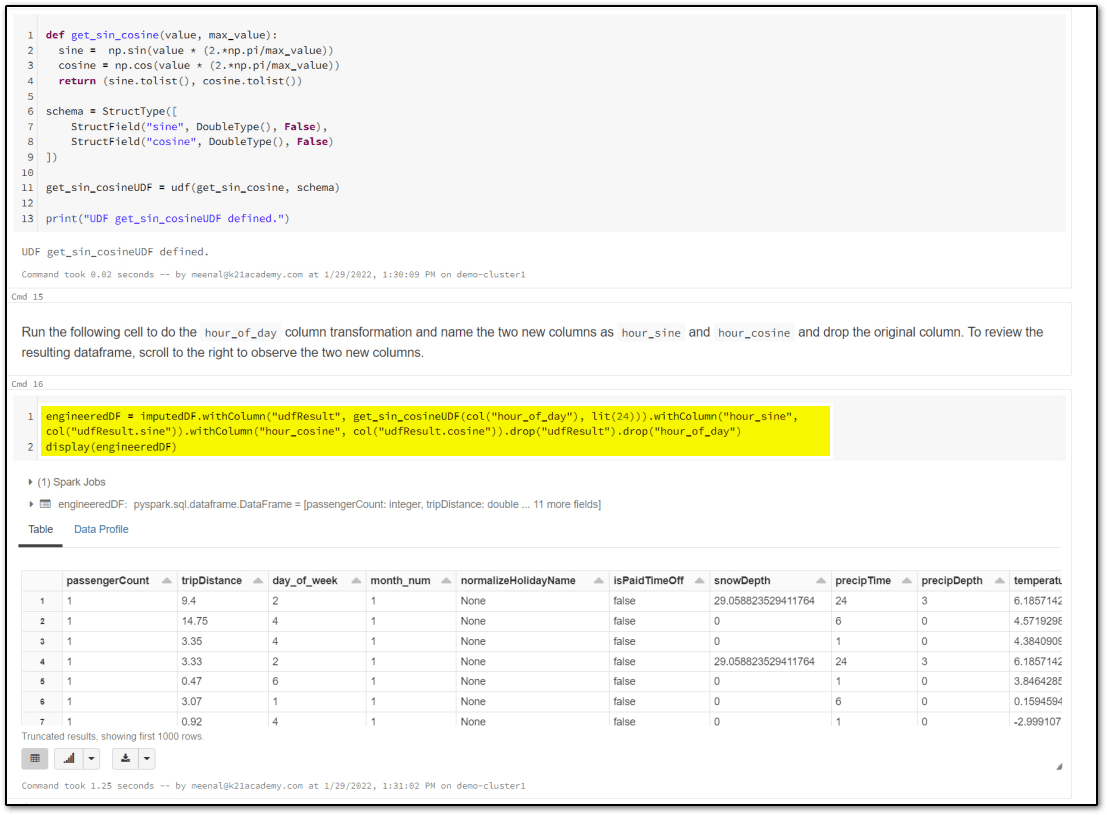Select the Table tab
1107x815 pixels.
click(40, 529)
